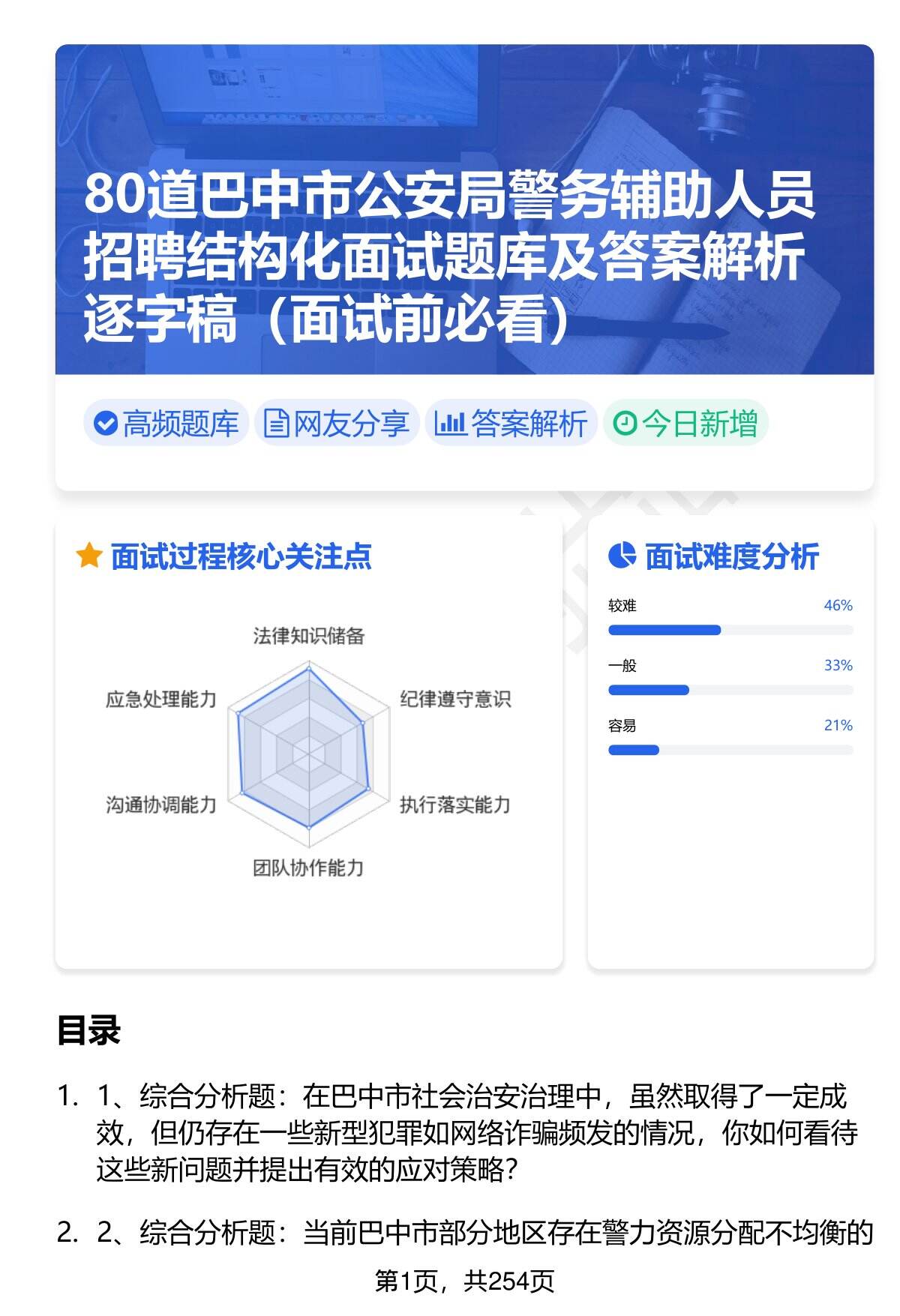Open the second 综合分析题 contents entry
The height and width of the screenshot is (1316, 900).
point(484,1233)
